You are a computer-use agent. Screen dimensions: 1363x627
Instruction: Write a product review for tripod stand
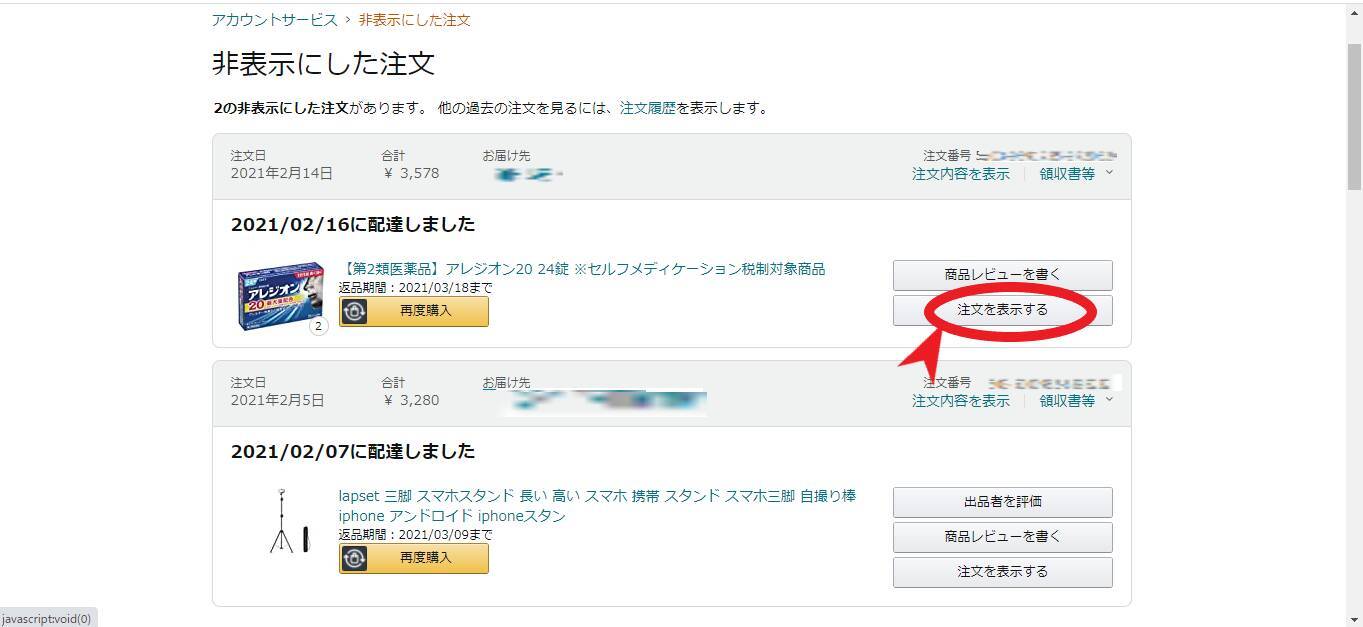pos(1002,537)
